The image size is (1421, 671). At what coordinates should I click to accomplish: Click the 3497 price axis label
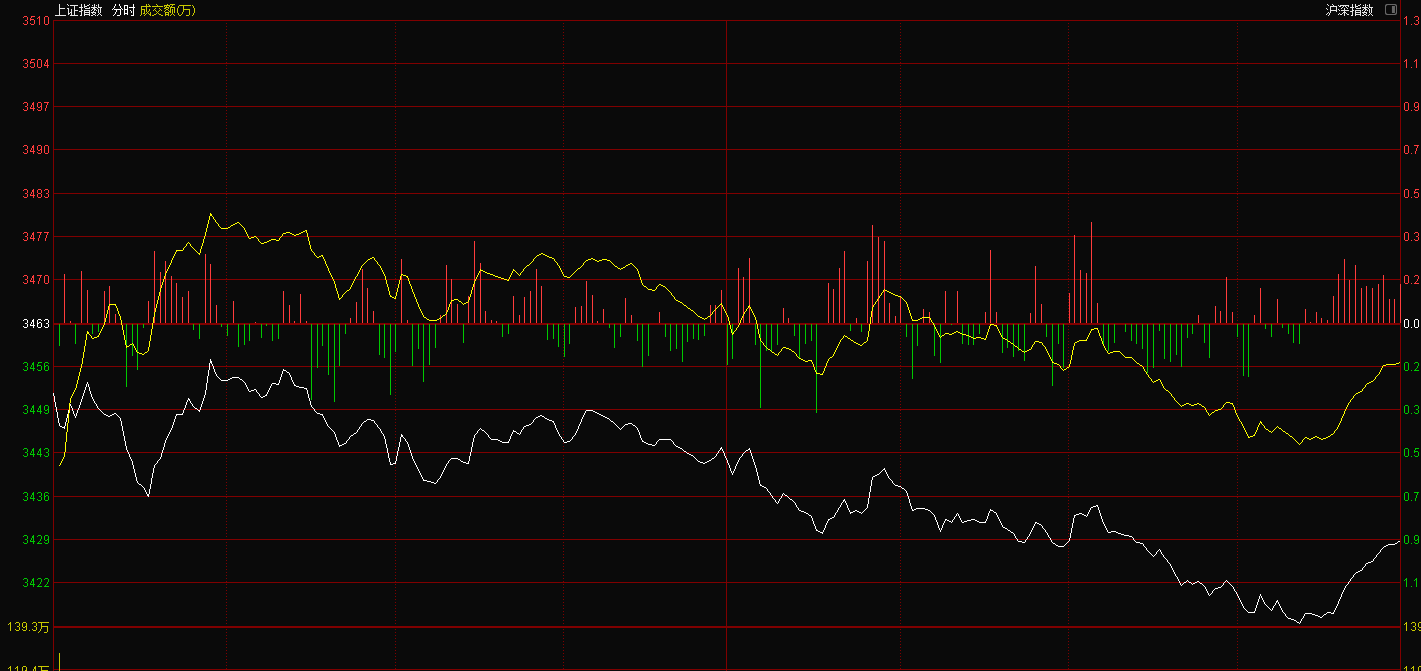36,107
